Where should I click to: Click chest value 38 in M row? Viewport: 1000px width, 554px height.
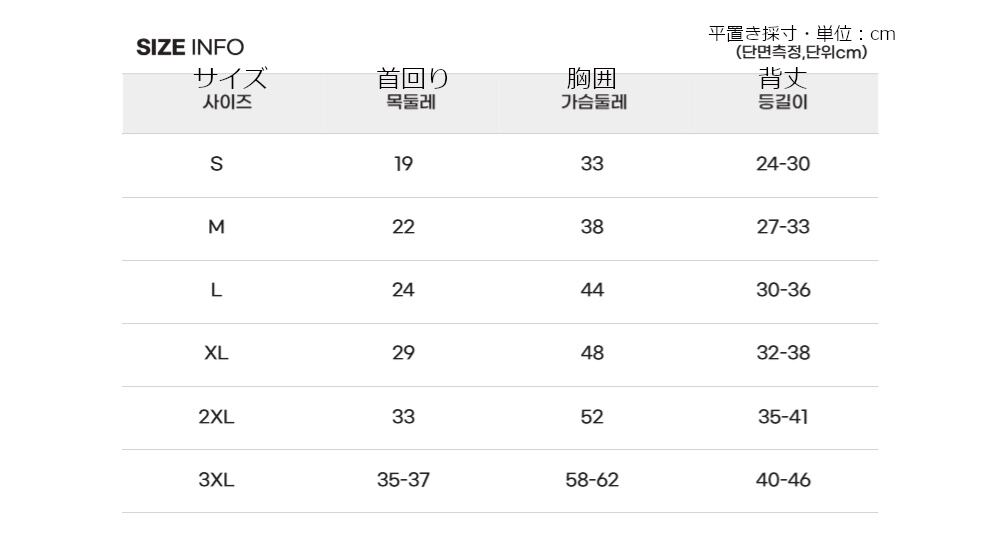(x=592, y=227)
